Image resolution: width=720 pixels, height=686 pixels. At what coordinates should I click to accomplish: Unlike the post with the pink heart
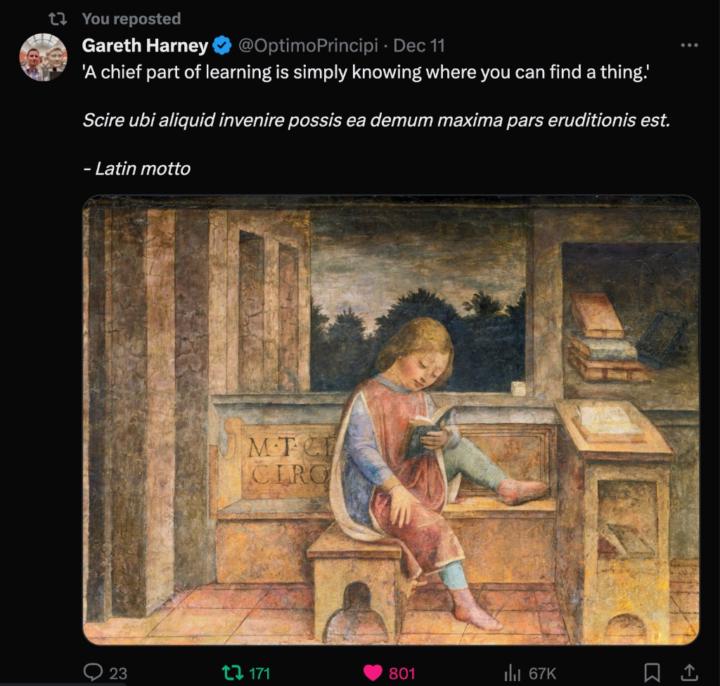pyautogui.click(x=373, y=672)
